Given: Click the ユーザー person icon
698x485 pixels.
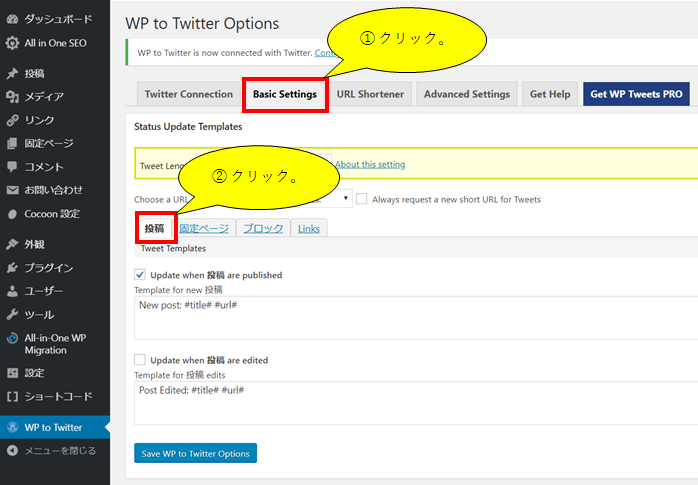Looking at the screenshot, I should click(12, 291).
